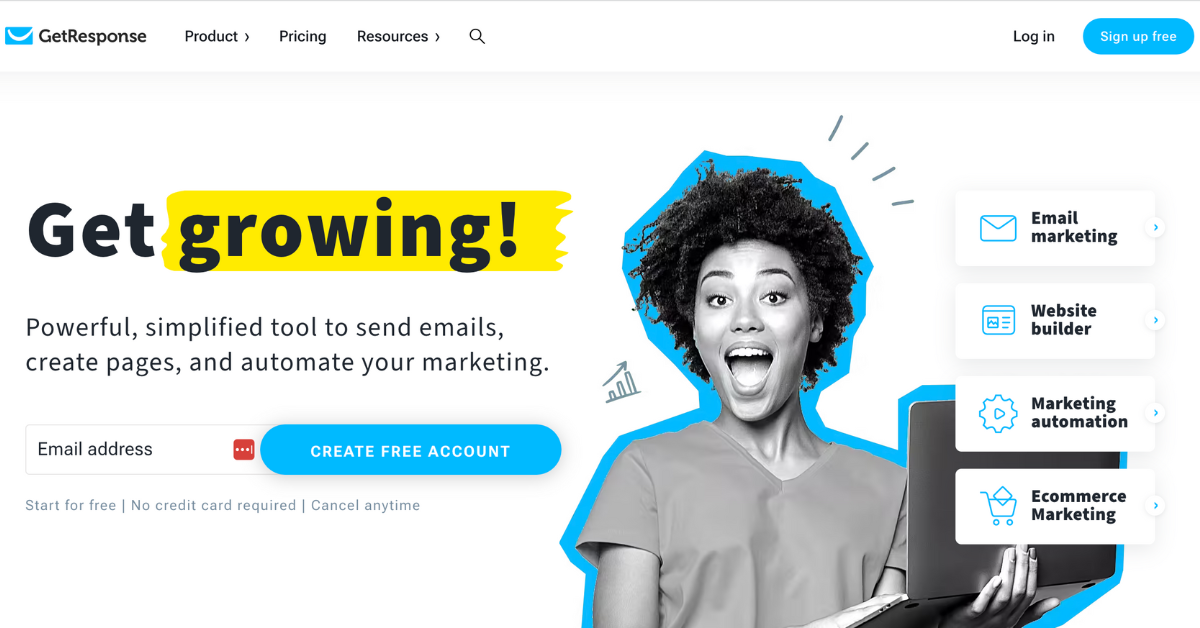Expand the Product menu
Image resolution: width=1200 pixels, height=628 pixels.
tap(217, 36)
